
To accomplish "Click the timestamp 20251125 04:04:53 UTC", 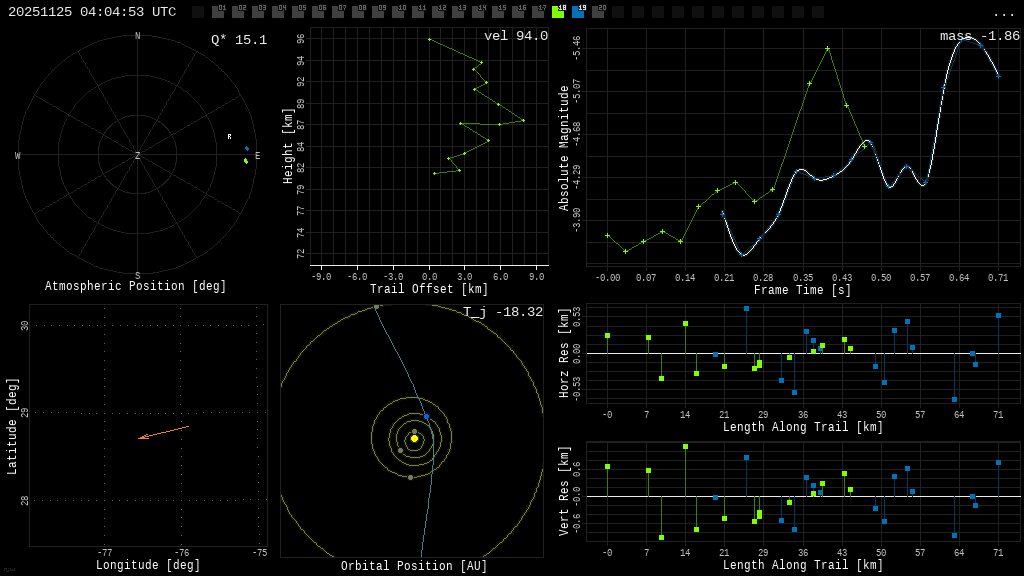I will coord(92,12).
